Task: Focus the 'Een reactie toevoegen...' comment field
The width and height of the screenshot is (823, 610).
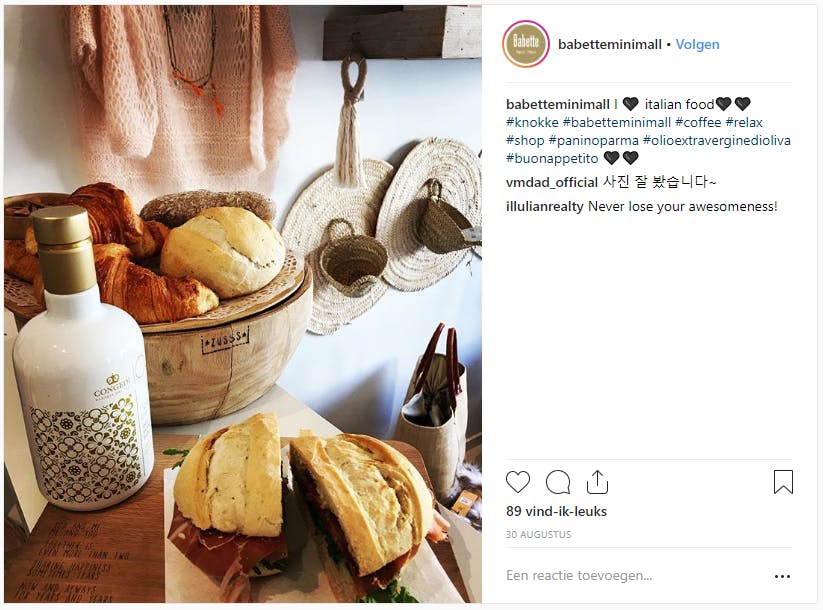Action: click(634, 575)
